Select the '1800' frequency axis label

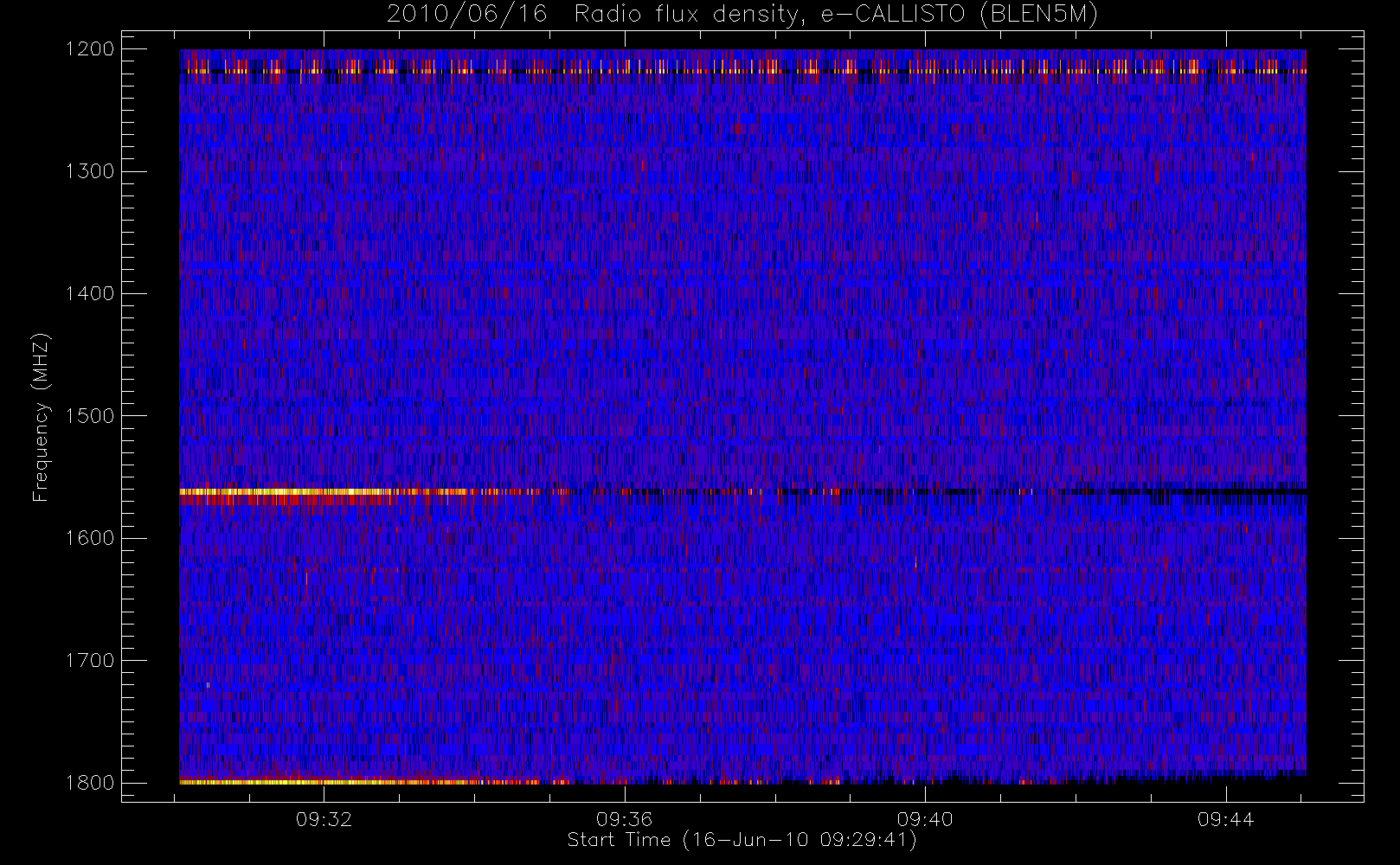point(90,783)
